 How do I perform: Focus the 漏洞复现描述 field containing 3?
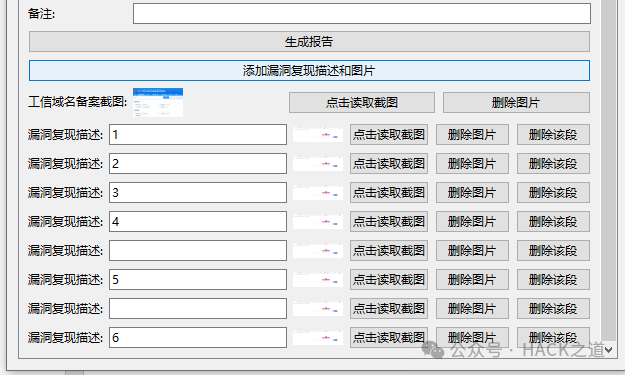click(198, 193)
